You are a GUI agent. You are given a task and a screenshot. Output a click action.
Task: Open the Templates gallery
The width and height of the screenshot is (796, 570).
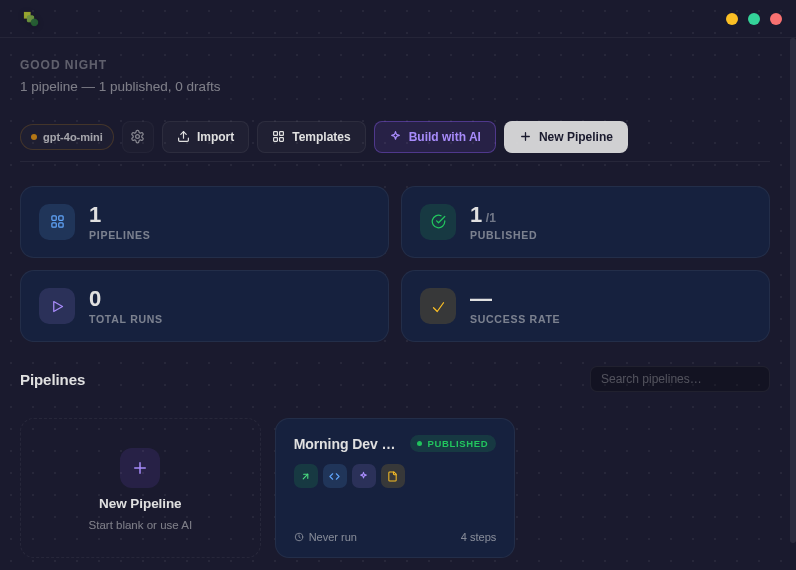311,137
